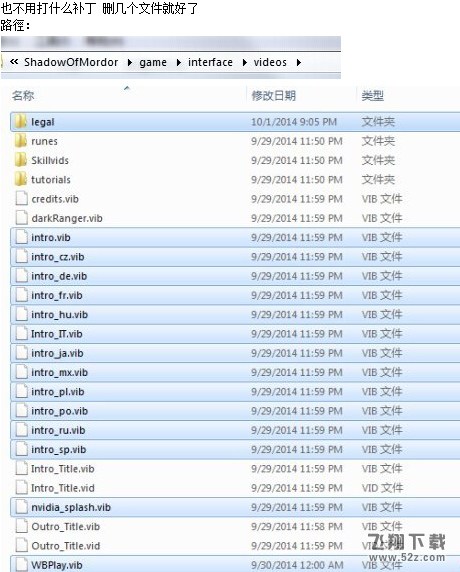Go to game folder in address bar
The height and width of the screenshot is (572, 460).
point(153,63)
